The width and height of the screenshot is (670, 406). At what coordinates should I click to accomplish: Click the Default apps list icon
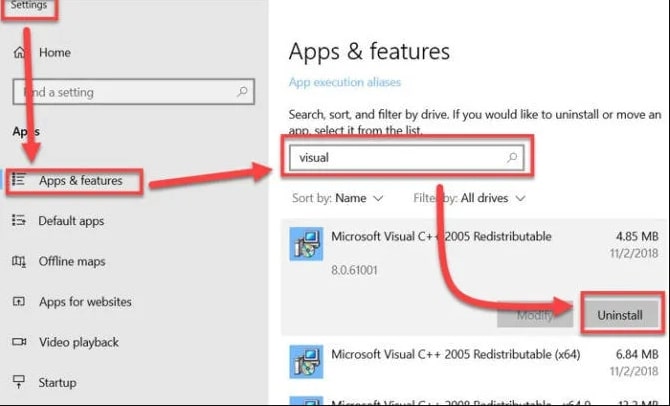click(x=19, y=221)
